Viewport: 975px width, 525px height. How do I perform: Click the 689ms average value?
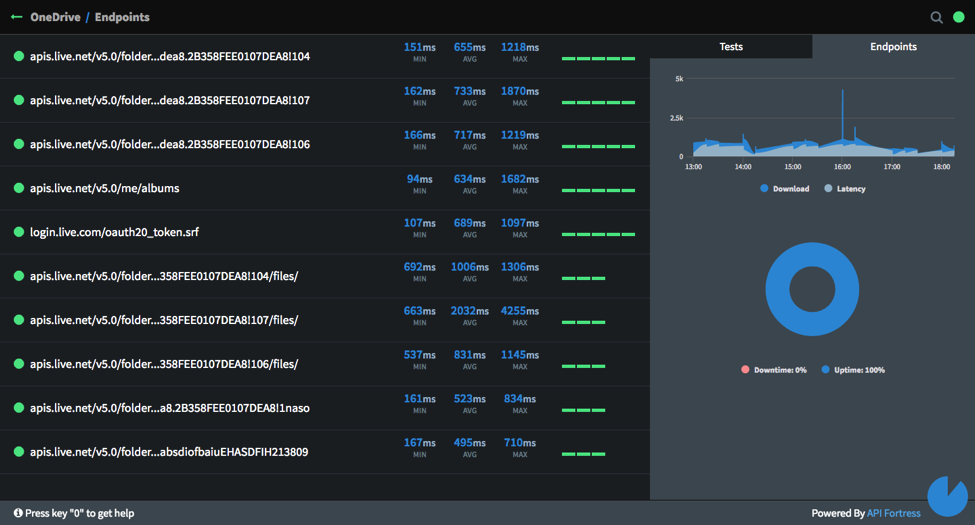(469, 223)
